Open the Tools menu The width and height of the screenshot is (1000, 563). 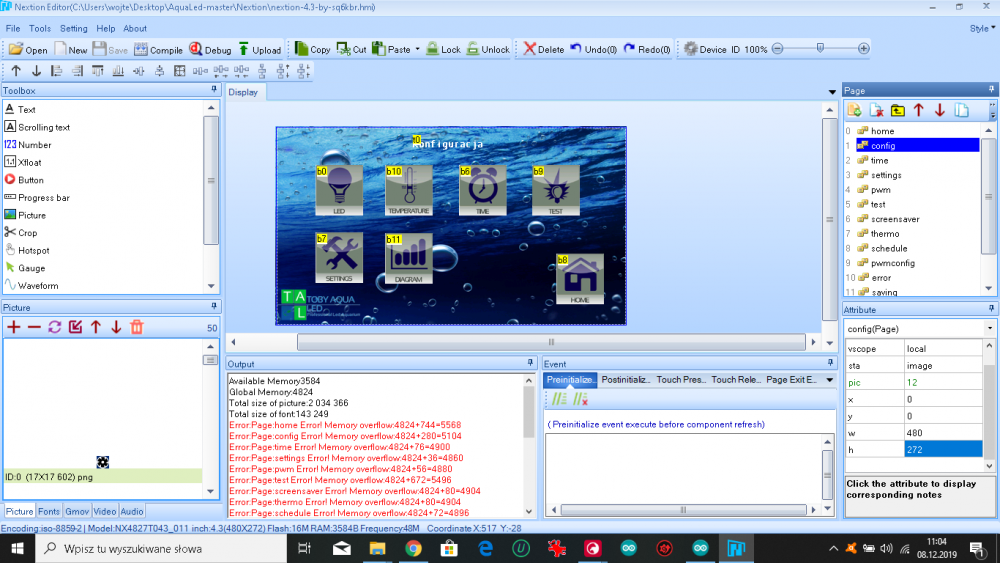(40, 29)
